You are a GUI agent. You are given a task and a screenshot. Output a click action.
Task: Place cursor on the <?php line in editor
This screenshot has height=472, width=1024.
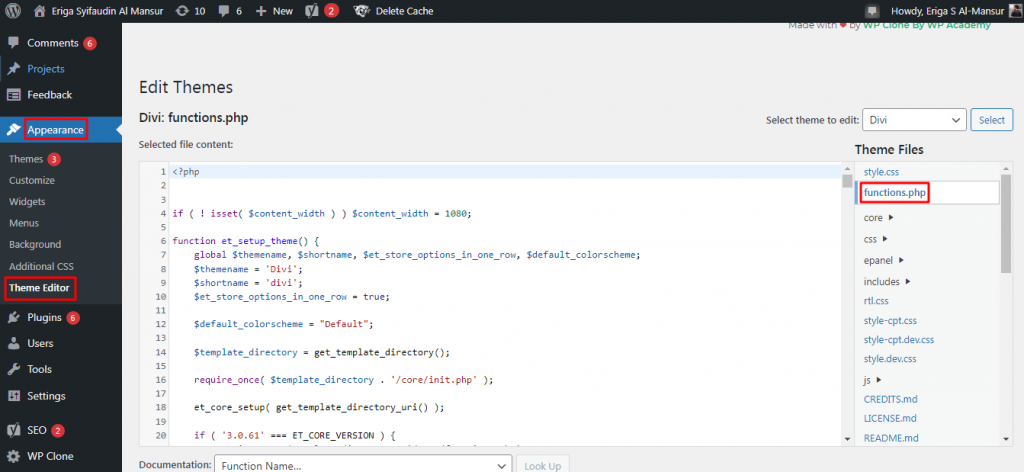tap(185, 172)
